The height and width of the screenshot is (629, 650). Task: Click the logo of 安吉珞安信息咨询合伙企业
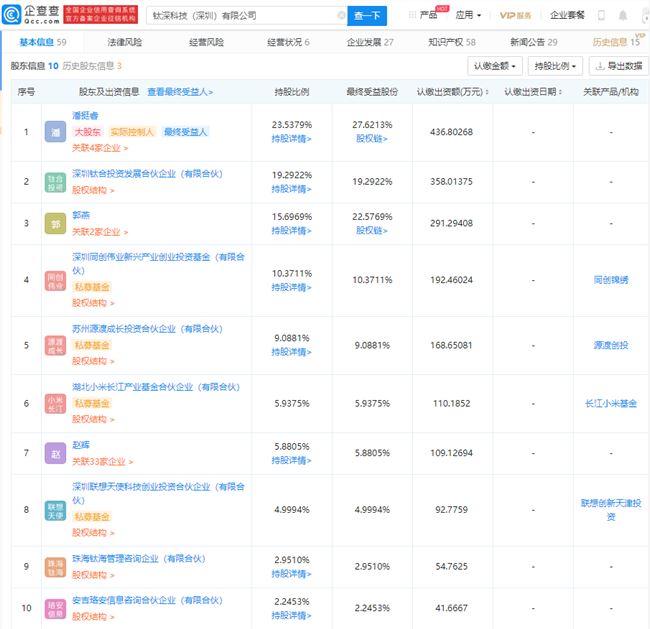coord(55,608)
